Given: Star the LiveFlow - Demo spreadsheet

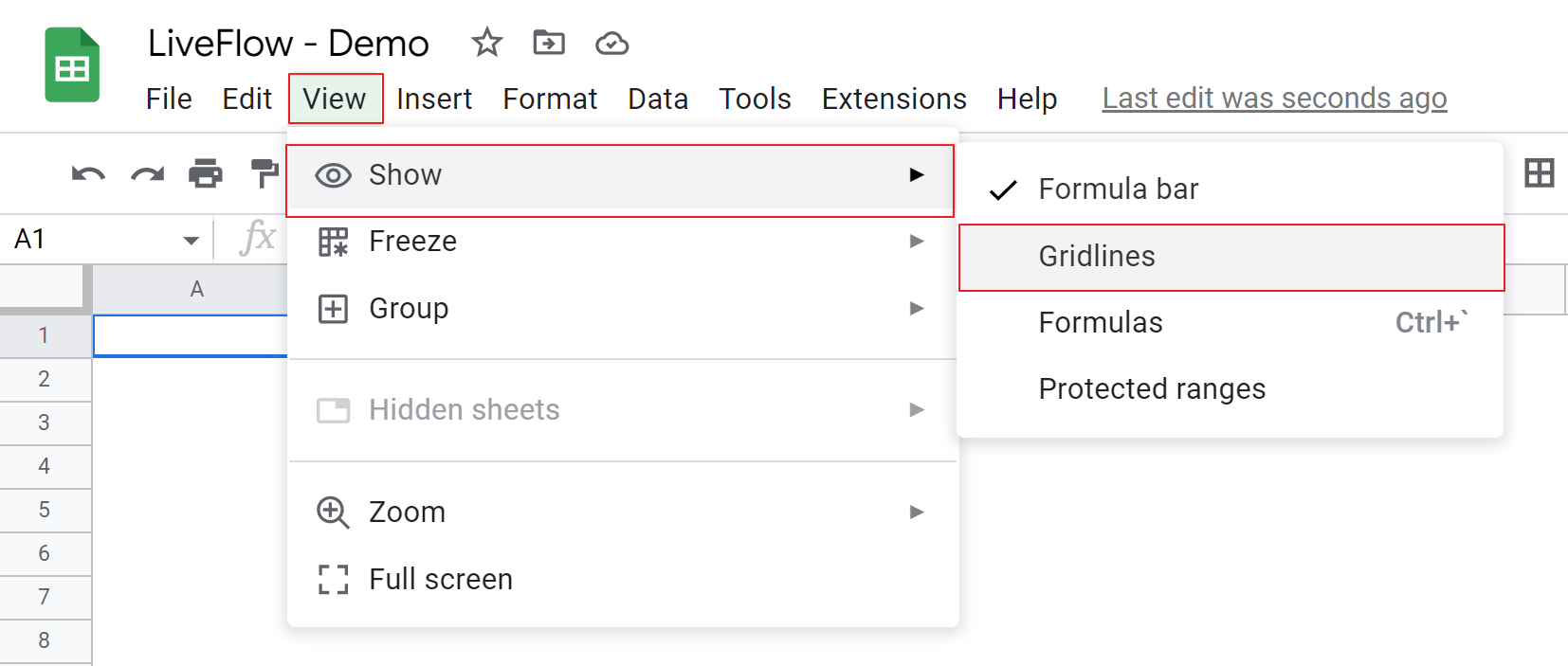Looking at the screenshot, I should point(486,43).
